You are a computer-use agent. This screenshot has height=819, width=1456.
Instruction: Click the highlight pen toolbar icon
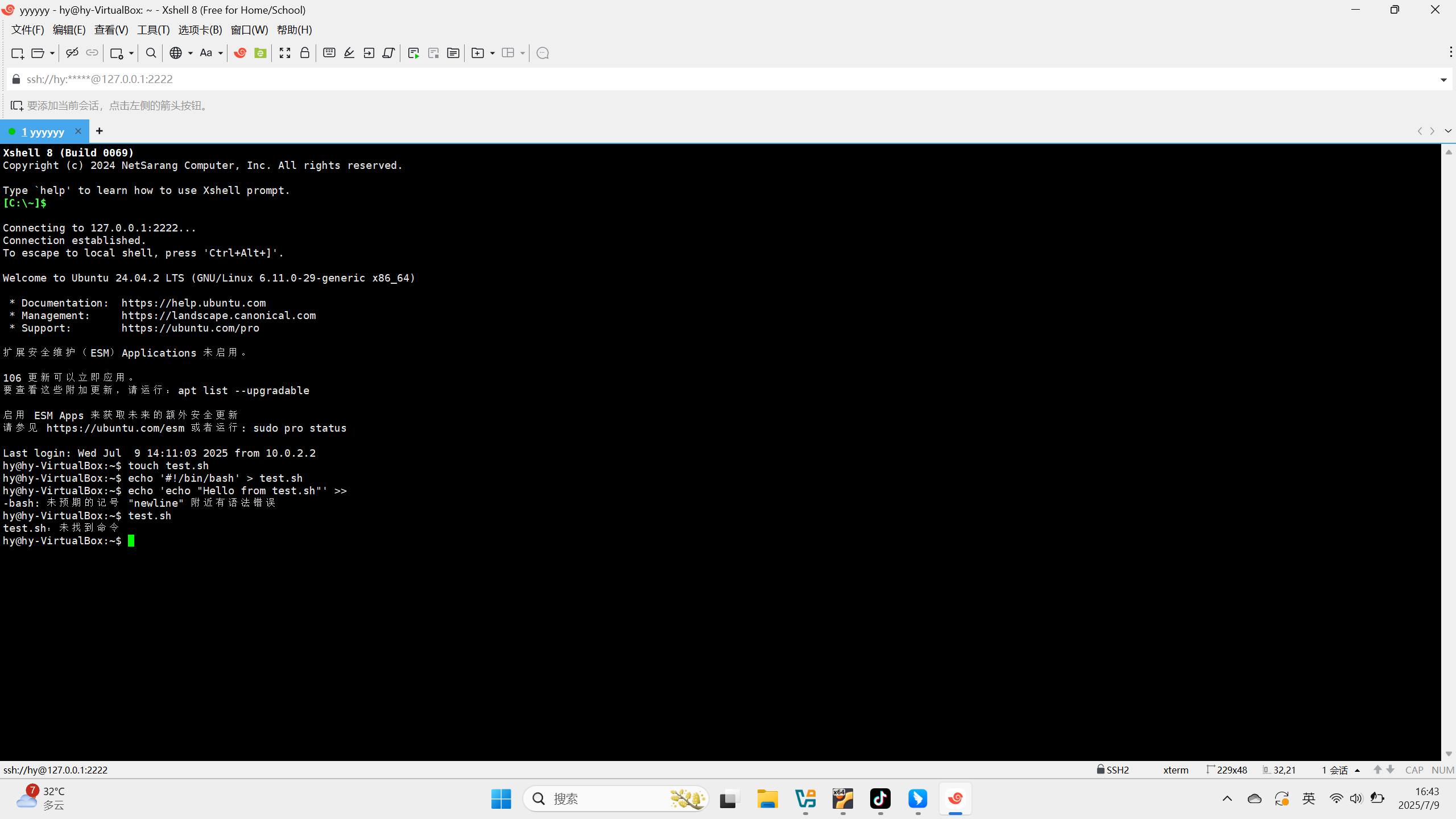click(x=349, y=53)
